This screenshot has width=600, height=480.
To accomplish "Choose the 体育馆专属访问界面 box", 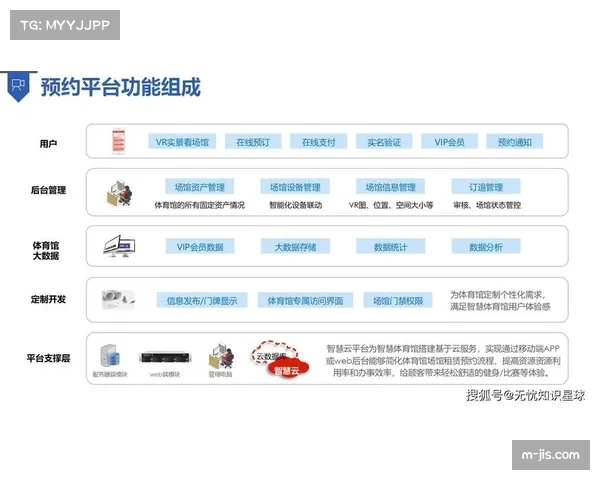I will click(x=305, y=300).
